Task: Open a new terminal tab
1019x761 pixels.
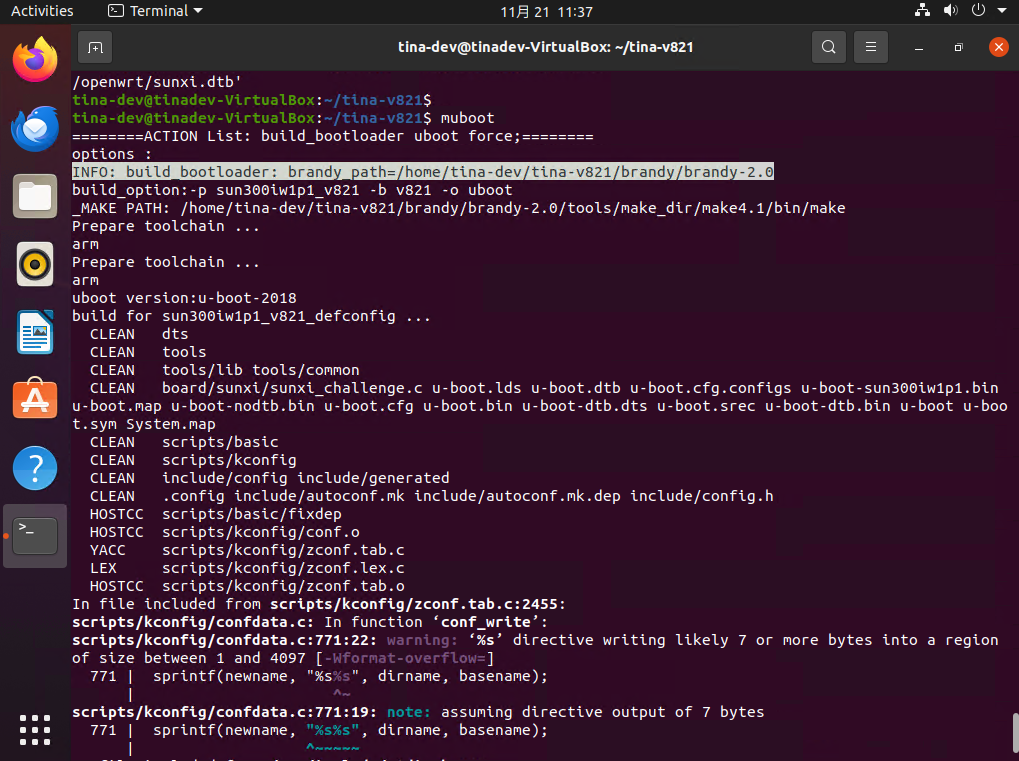Action: pos(94,47)
